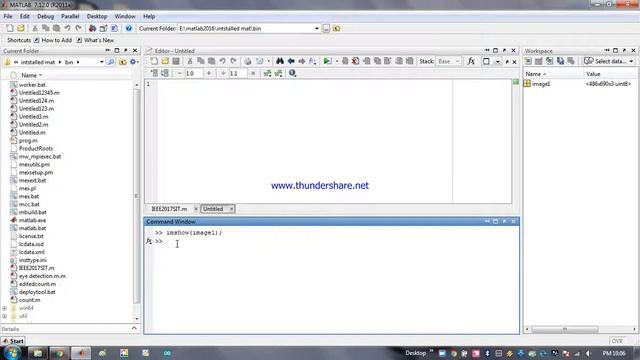Open Debug menu
The width and height of the screenshot is (640, 360).
coord(45,16)
